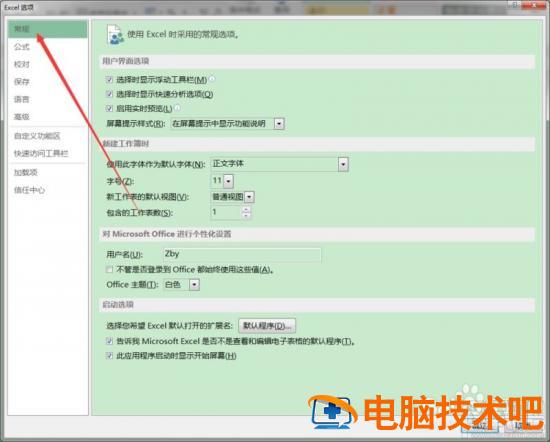
Task: Open the 加载项 category
Action: coord(47,172)
